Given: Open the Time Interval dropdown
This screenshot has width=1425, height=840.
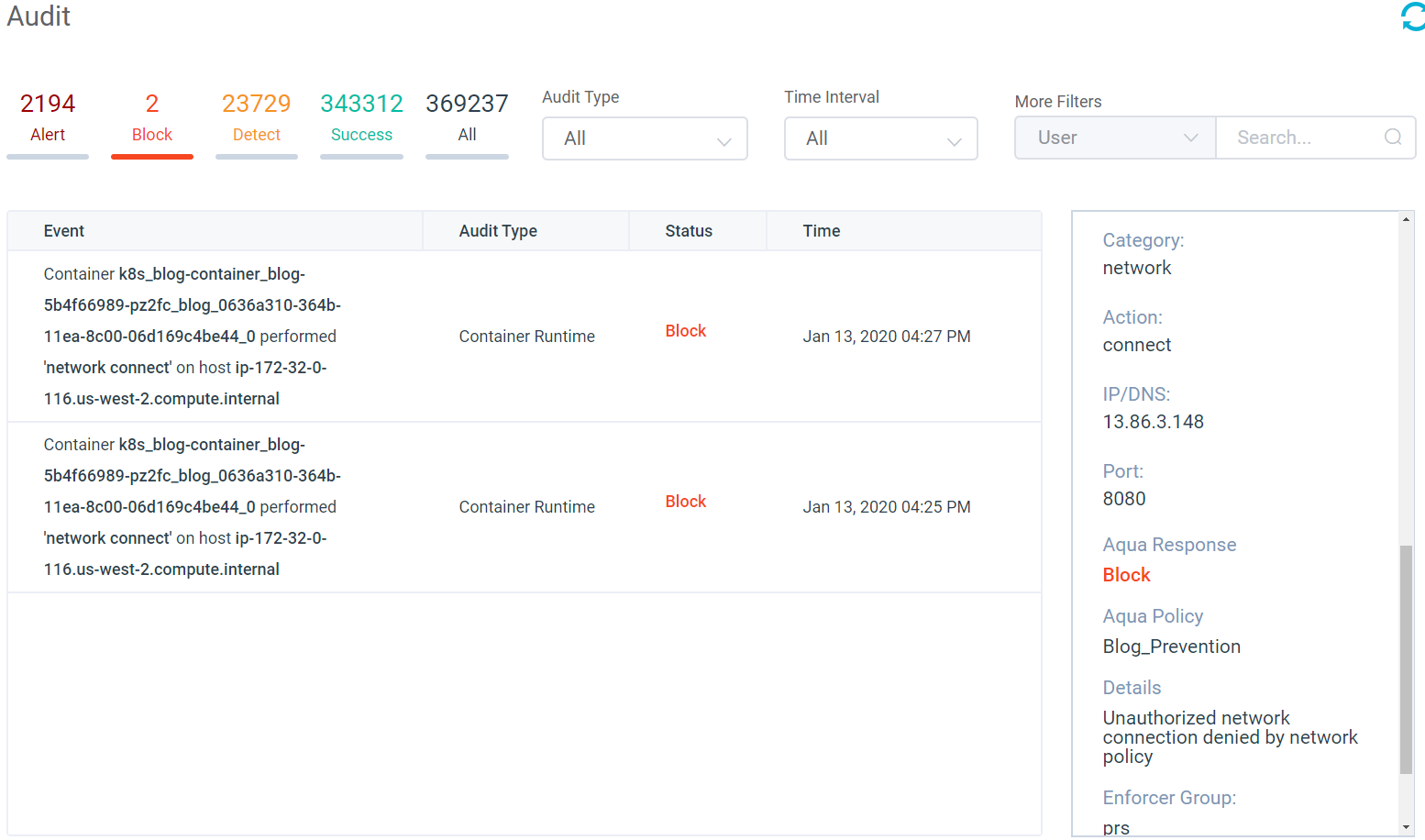Looking at the screenshot, I should [880, 138].
